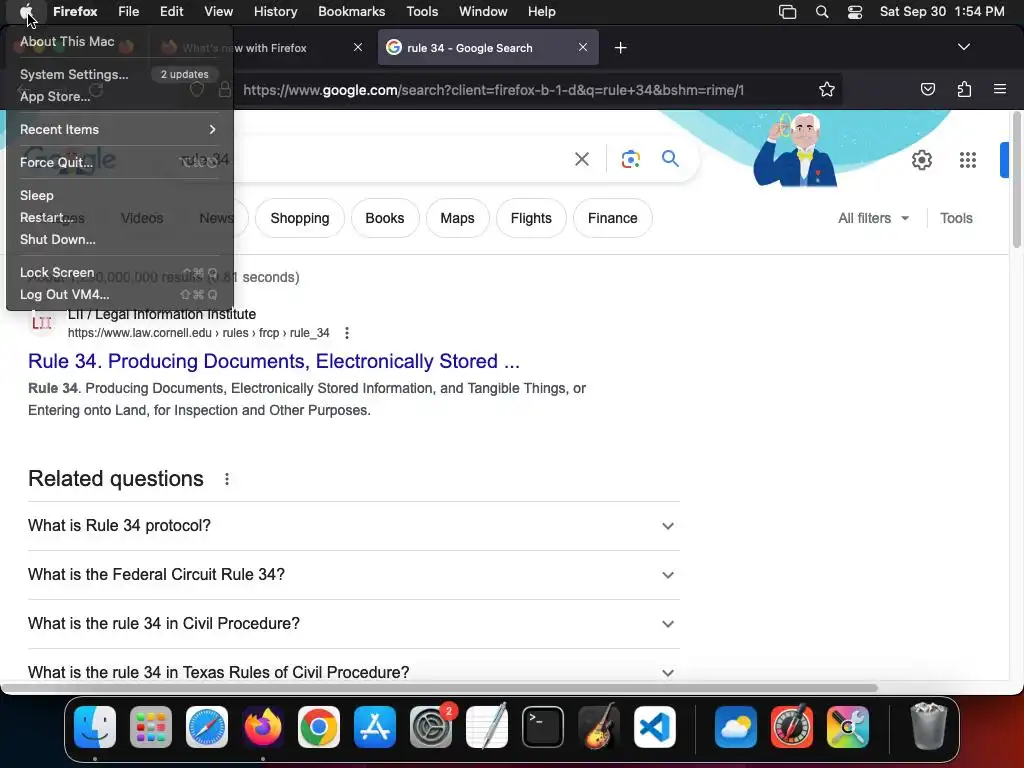Image resolution: width=1024 pixels, height=768 pixels.
Task: Open the Bookmarks menu in the menu bar
Action: click(351, 12)
